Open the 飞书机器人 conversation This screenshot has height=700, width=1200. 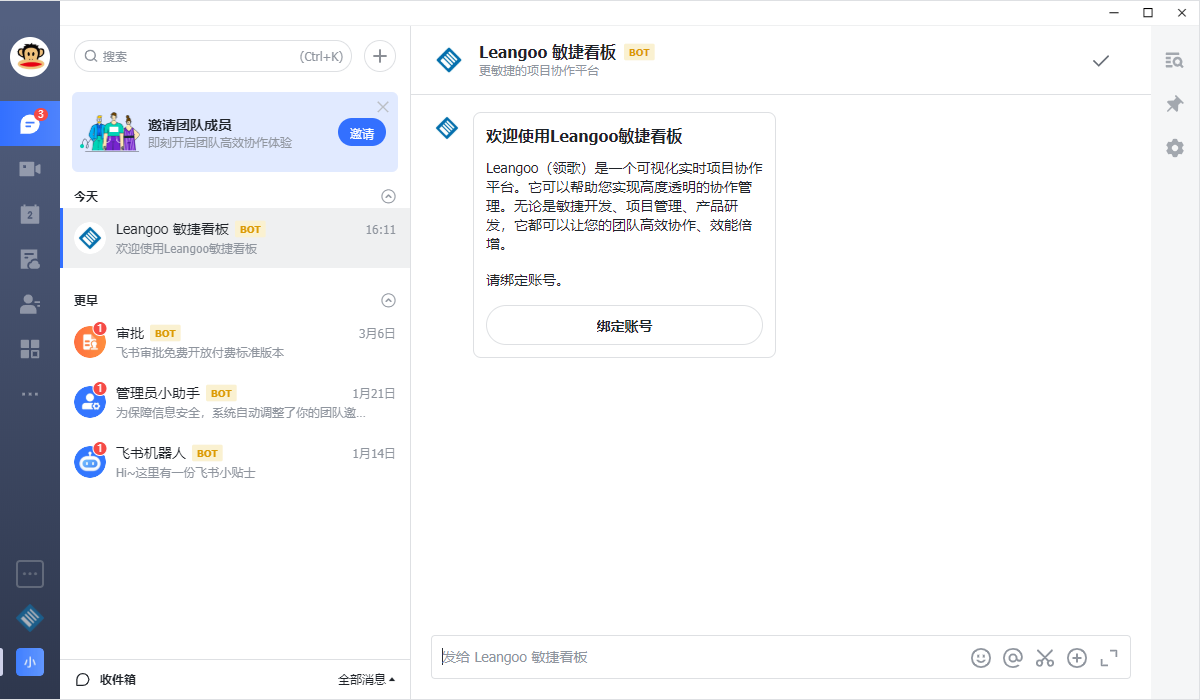click(x=235, y=462)
